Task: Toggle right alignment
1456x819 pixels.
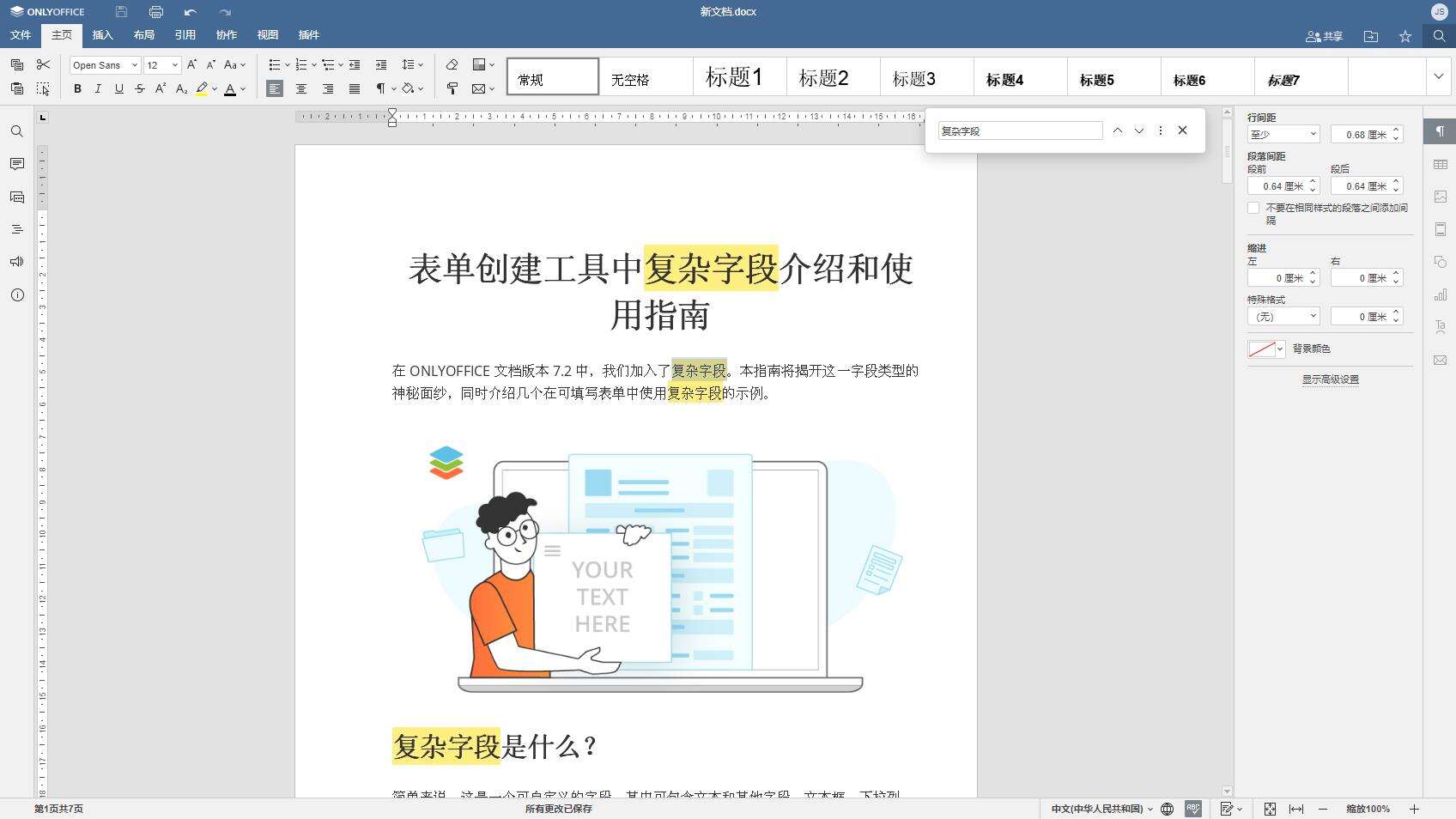Action: tap(328, 88)
